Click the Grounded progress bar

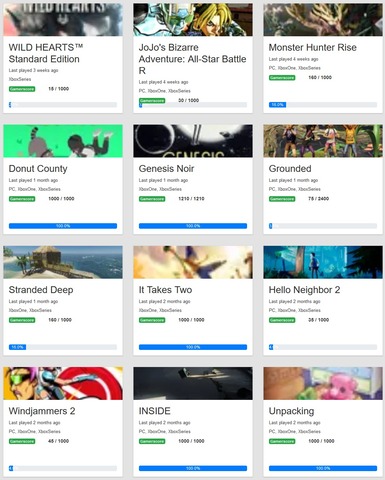(x=323, y=226)
